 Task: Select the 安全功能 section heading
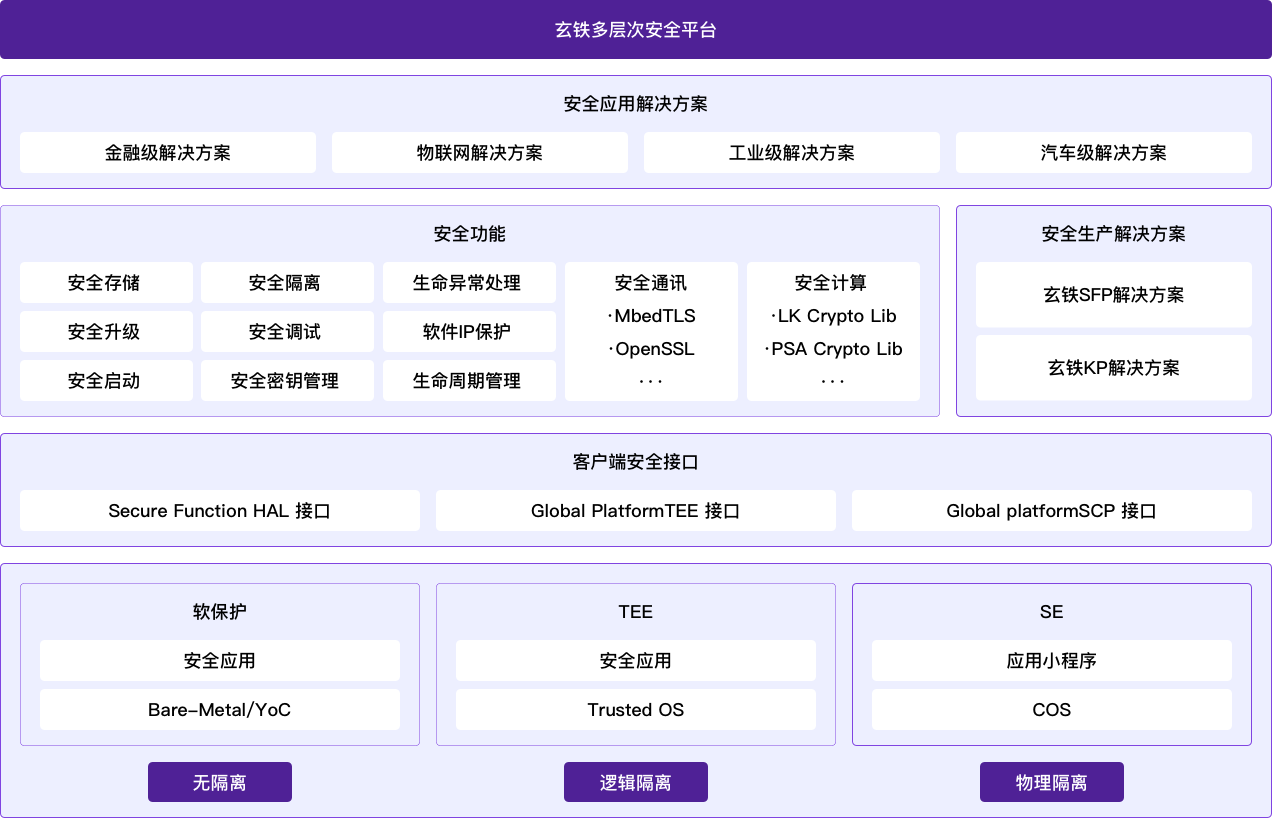click(470, 234)
